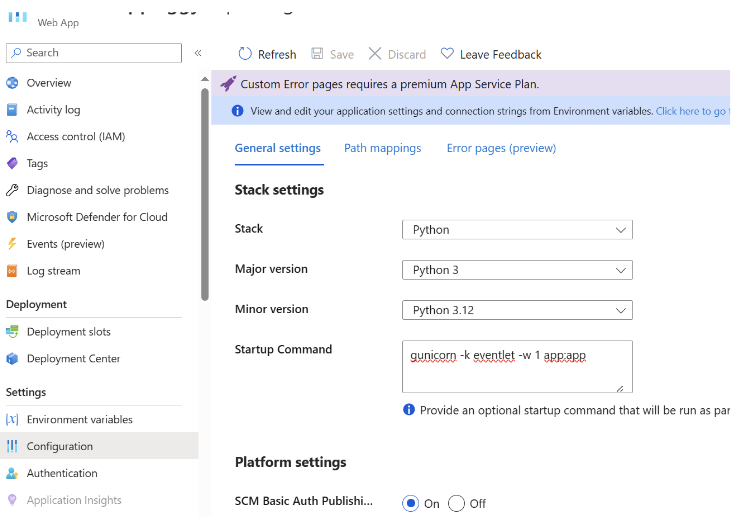Click the Startup Command resize handle
Screen dimensions: 755x517
[620, 388]
